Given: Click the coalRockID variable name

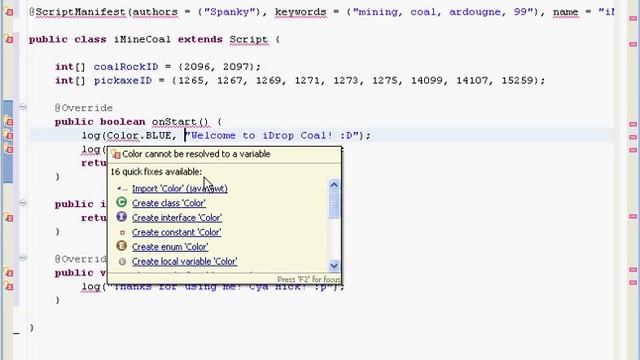Looking at the screenshot, I should (x=126, y=67).
